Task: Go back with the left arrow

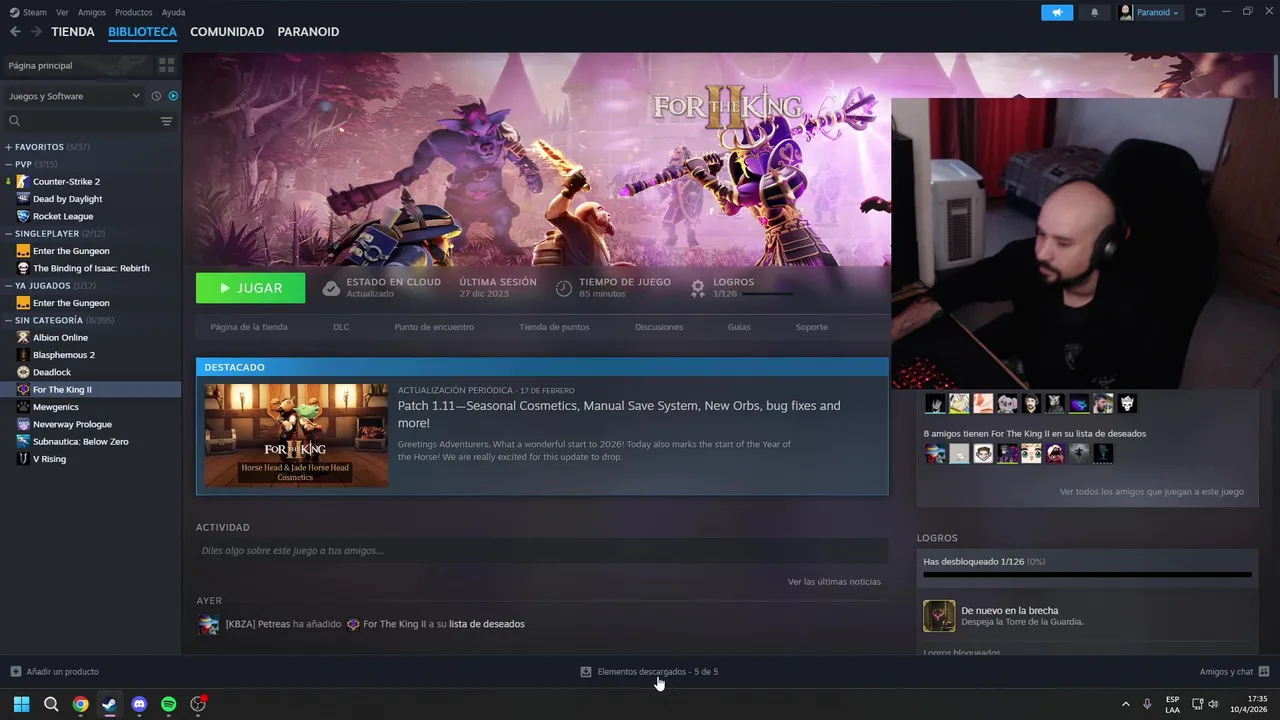Action: (15, 32)
